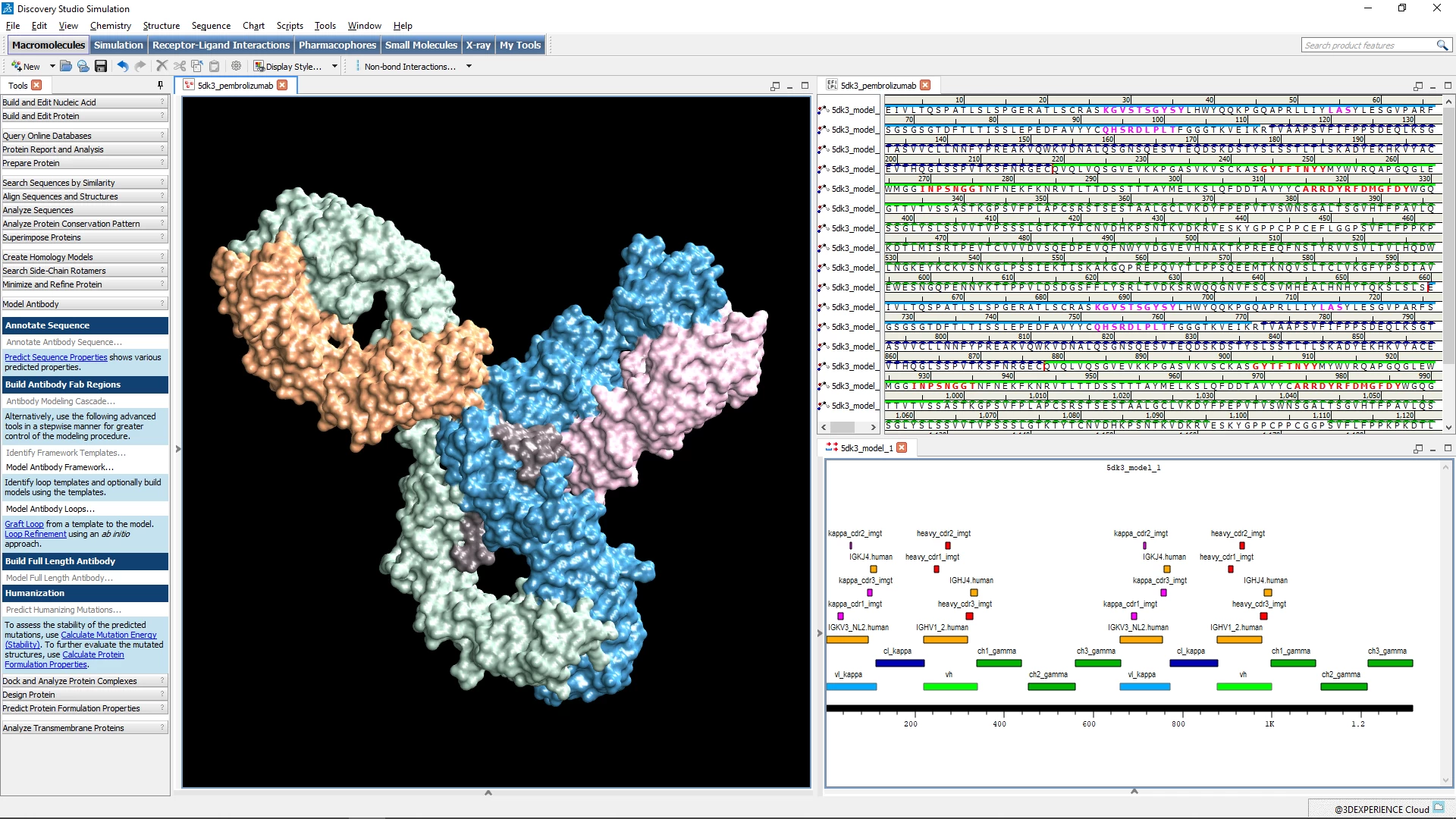
Task: Unpin the Tools panel
Action: click(158, 85)
